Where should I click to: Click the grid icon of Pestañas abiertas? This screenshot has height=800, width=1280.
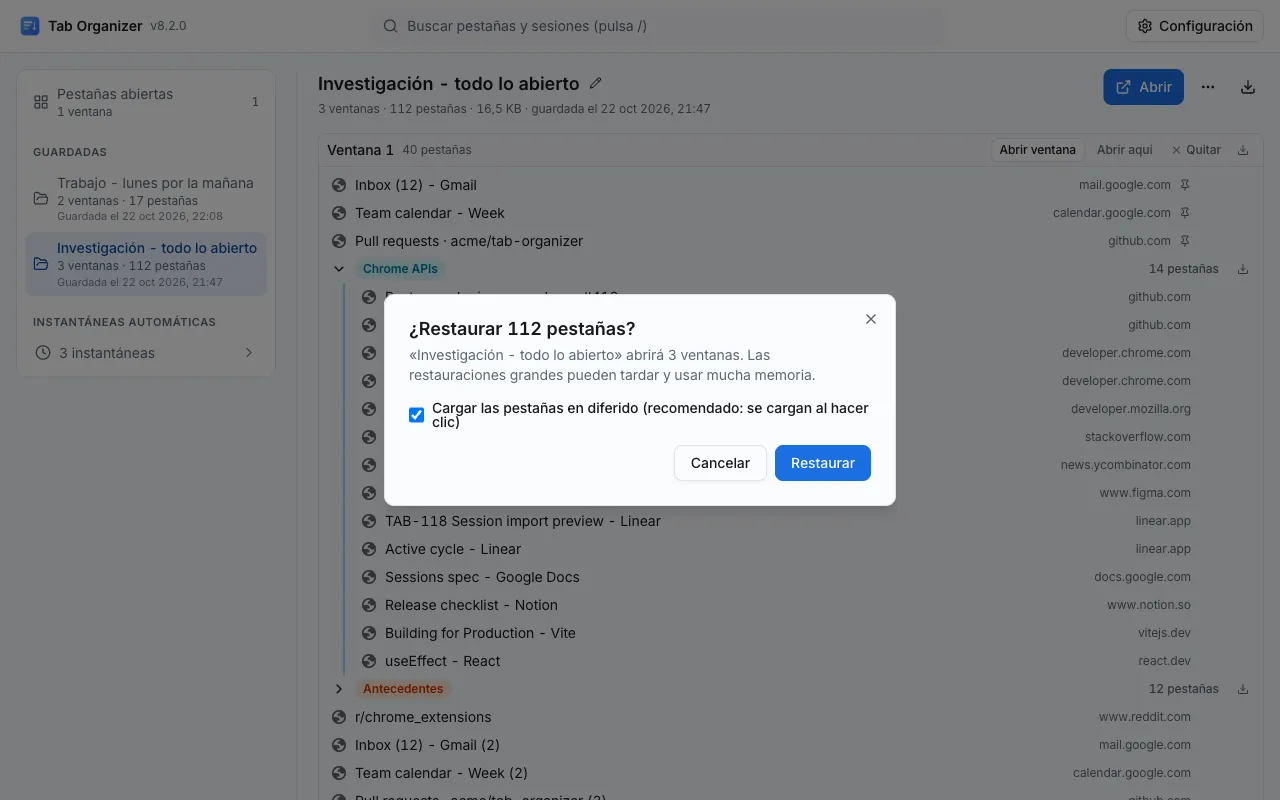(41, 102)
